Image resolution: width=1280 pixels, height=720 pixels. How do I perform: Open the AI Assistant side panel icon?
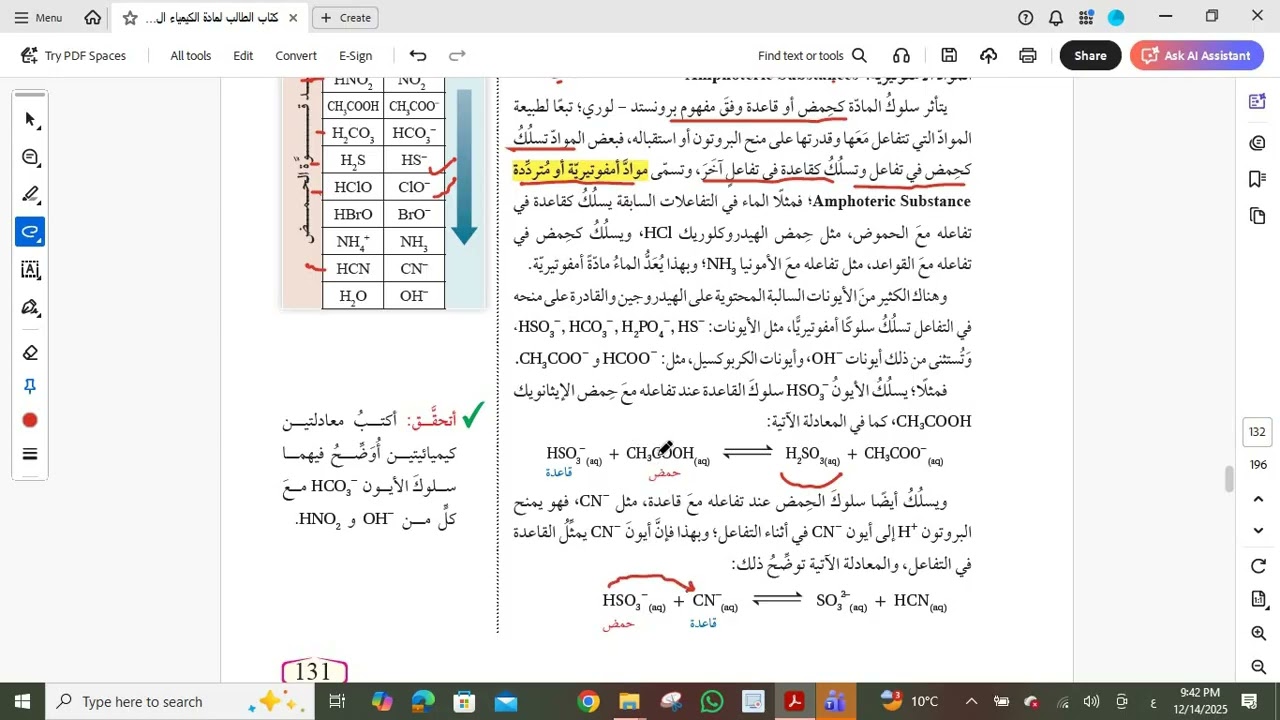coord(1258,102)
